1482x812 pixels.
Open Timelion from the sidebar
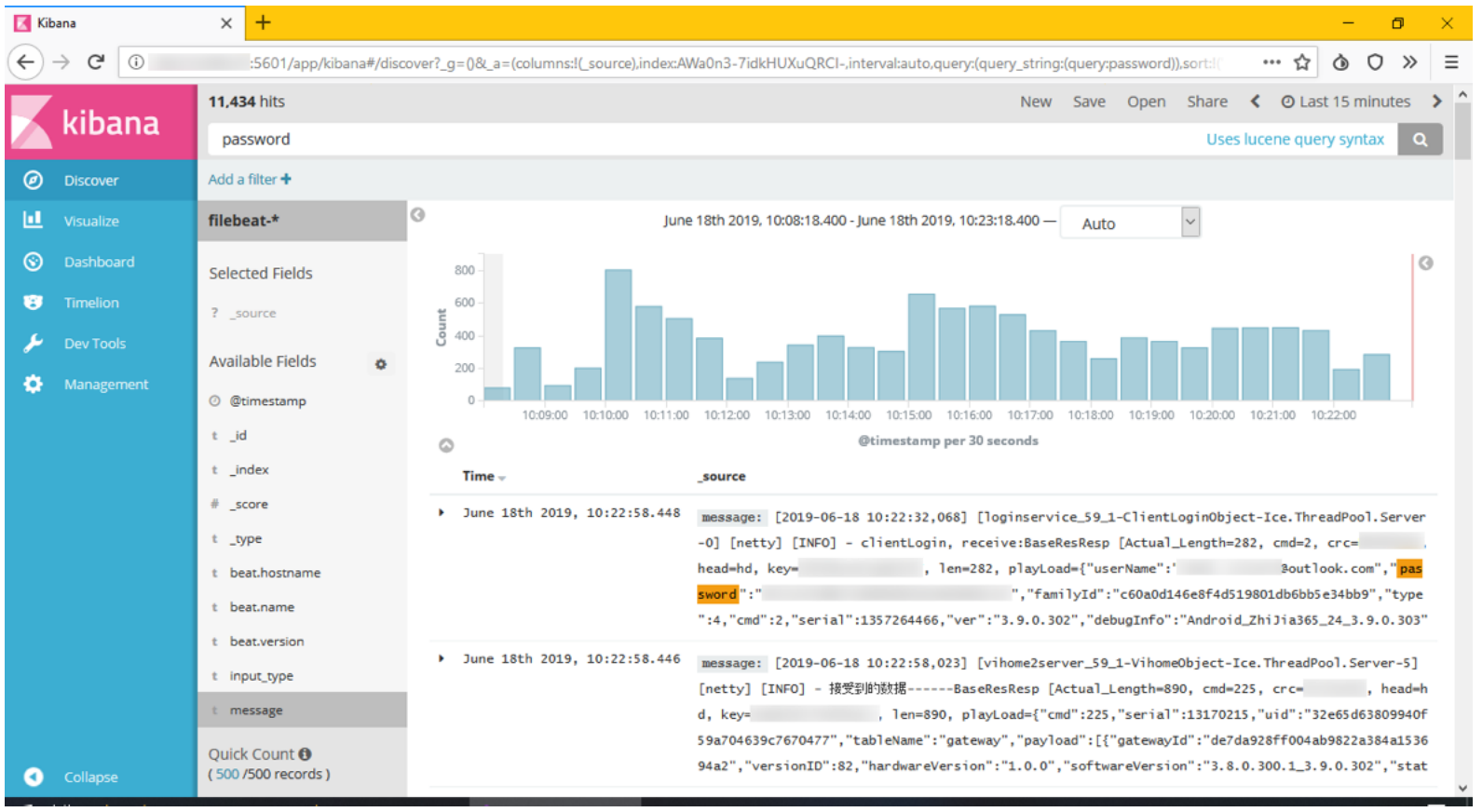[x=101, y=304]
